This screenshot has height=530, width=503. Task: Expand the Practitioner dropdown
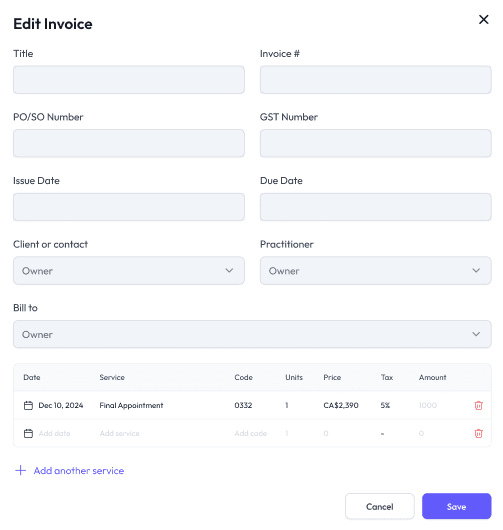pyautogui.click(x=376, y=270)
